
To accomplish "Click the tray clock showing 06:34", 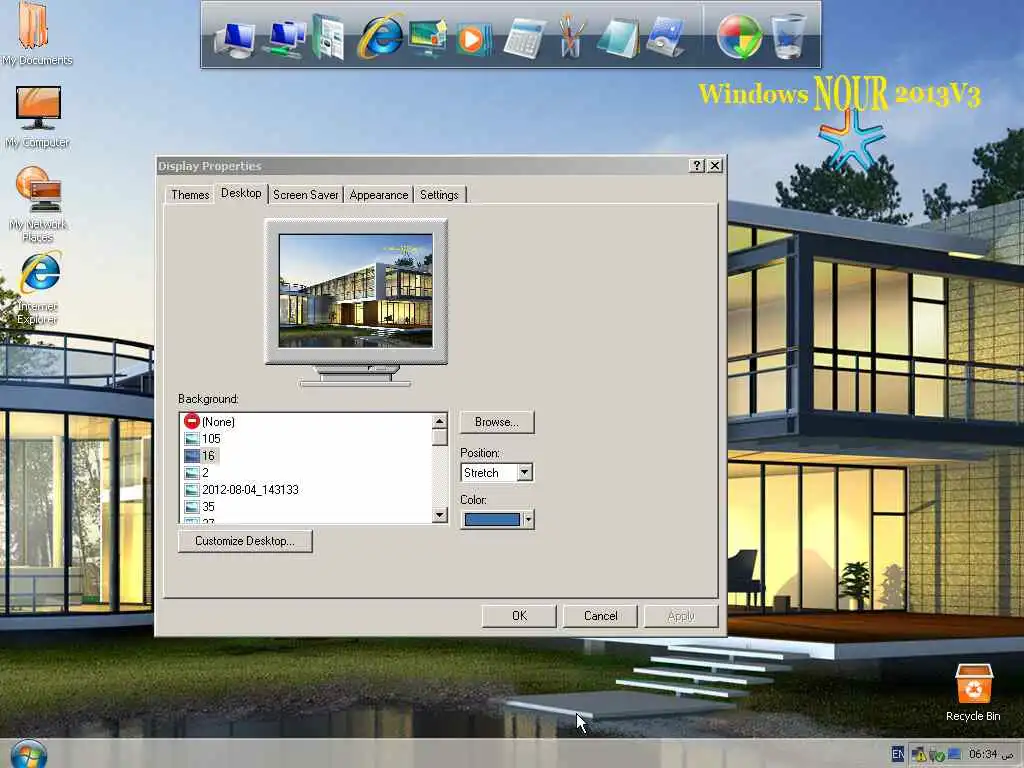I will click(x=991, y=754).
